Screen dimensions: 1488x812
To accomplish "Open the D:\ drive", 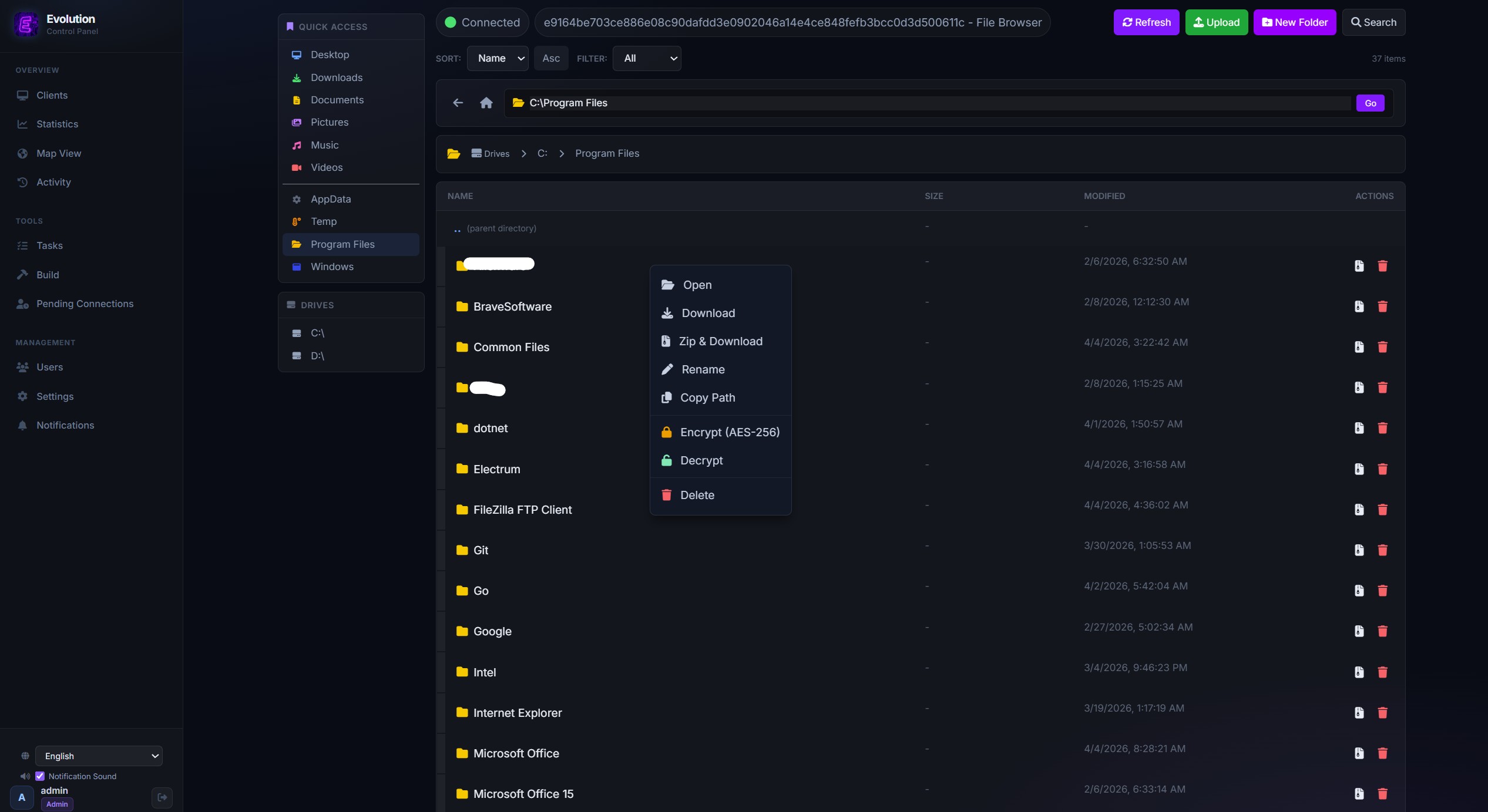I will (x=351, y=356).
